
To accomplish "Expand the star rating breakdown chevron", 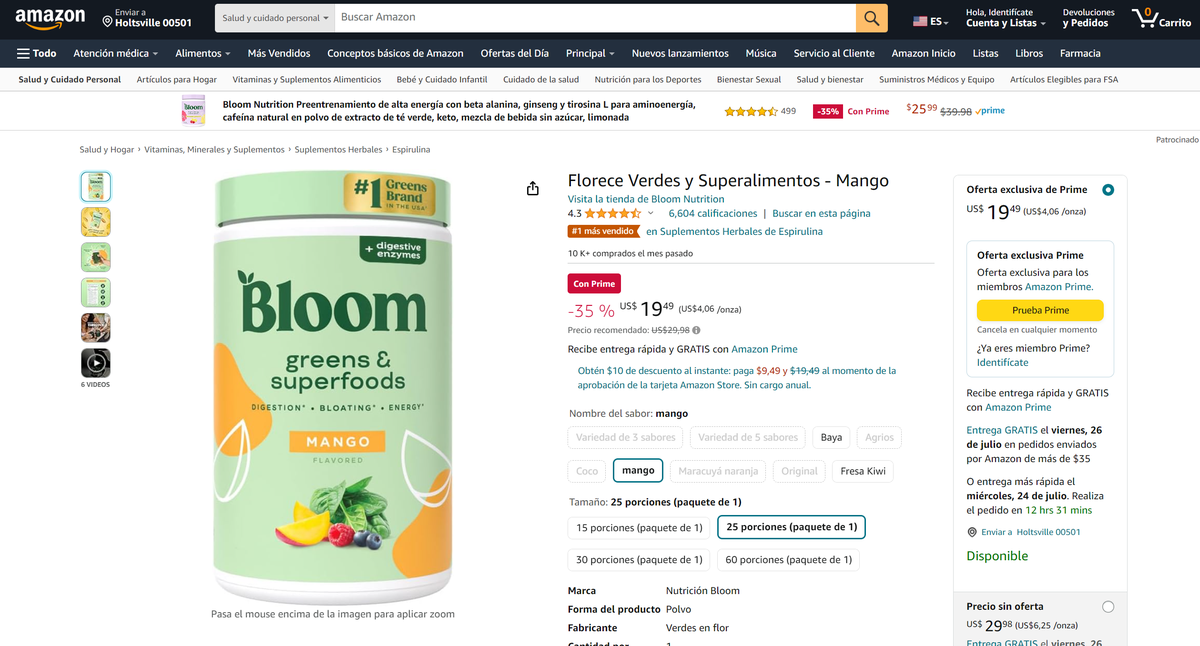I will 651,213.
